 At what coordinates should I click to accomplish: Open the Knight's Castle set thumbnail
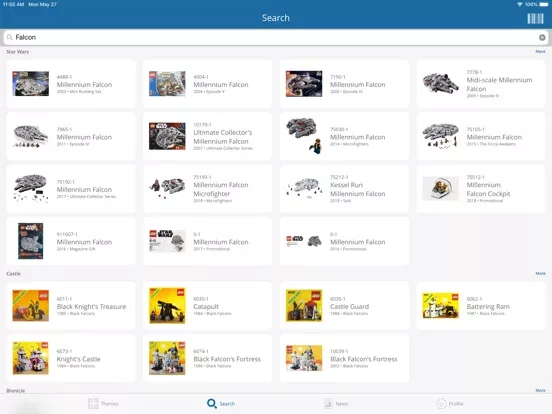click(x=31, y=358)
